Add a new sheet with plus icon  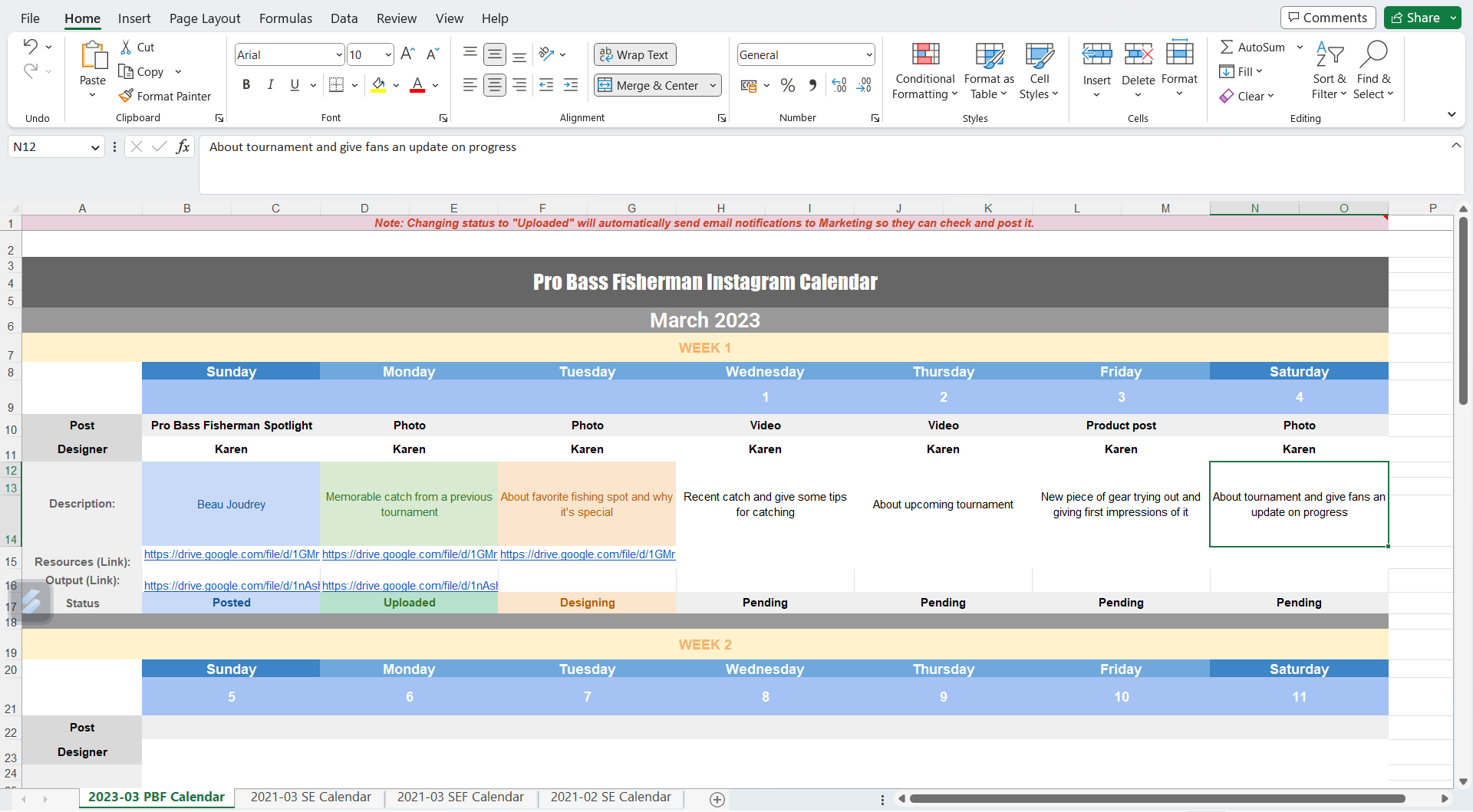click(717, 800)
